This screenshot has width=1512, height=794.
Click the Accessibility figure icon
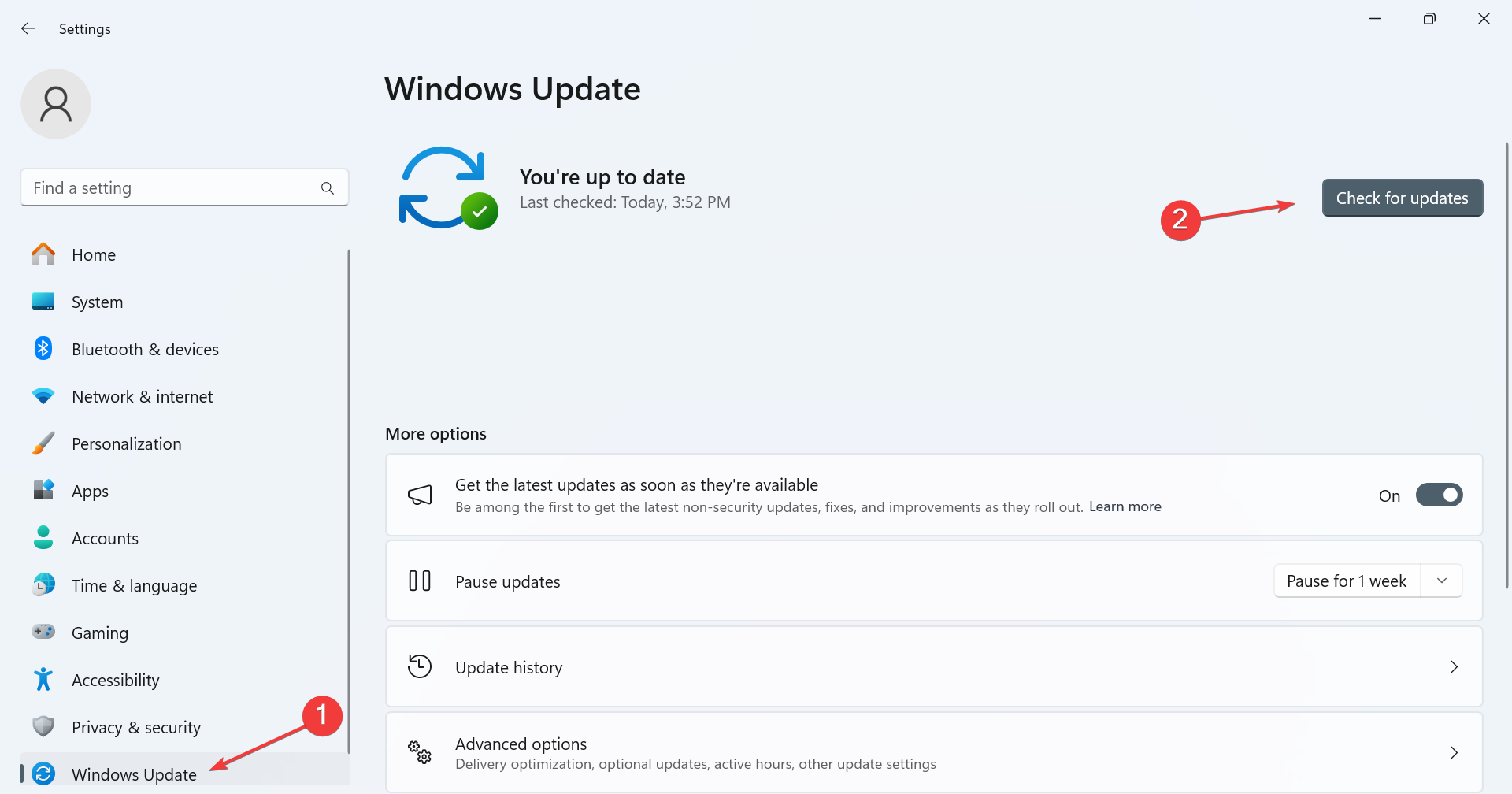[x=43, y=679]
